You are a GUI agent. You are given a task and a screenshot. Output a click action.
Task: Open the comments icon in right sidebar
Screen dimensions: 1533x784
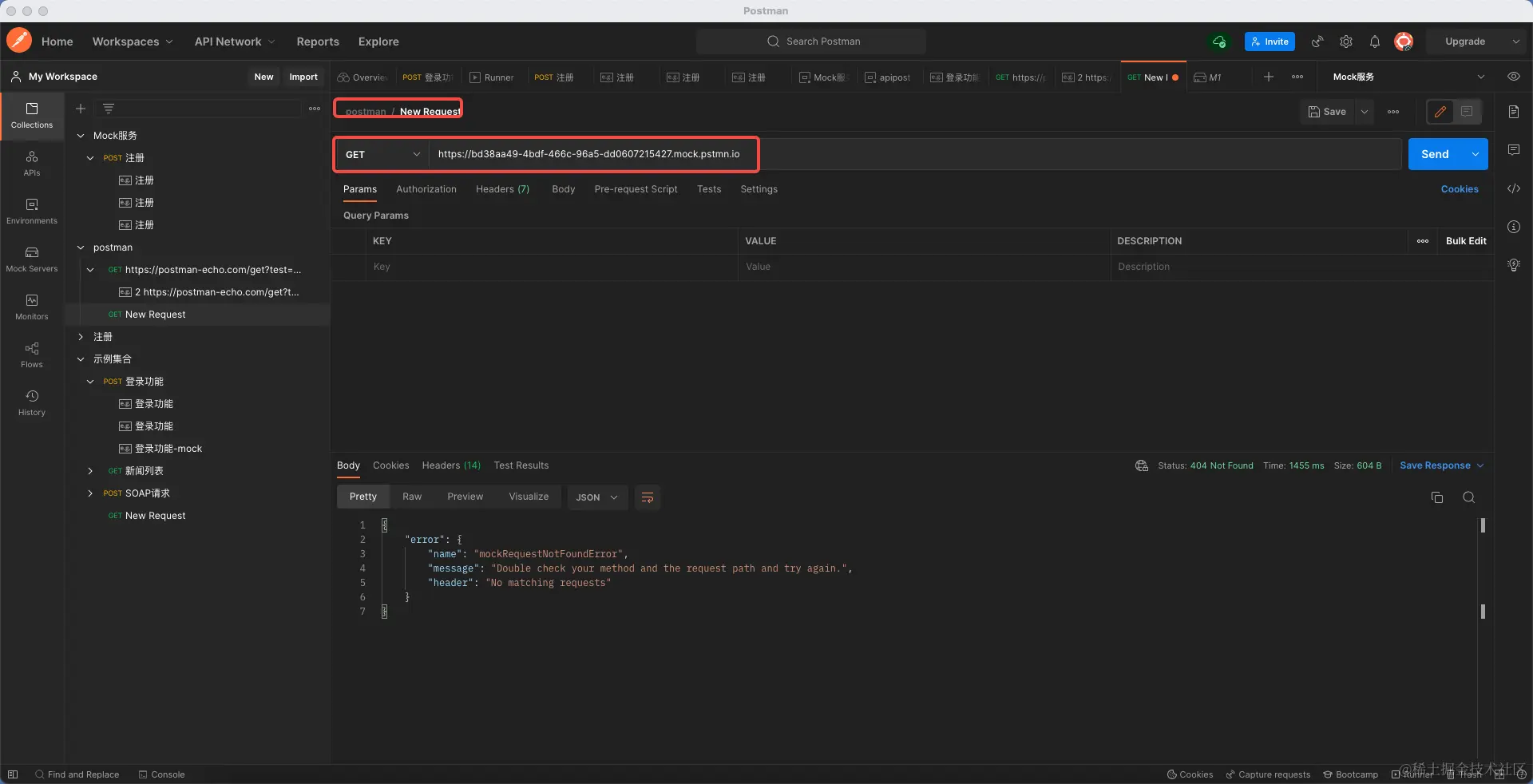coord(1514,150)
